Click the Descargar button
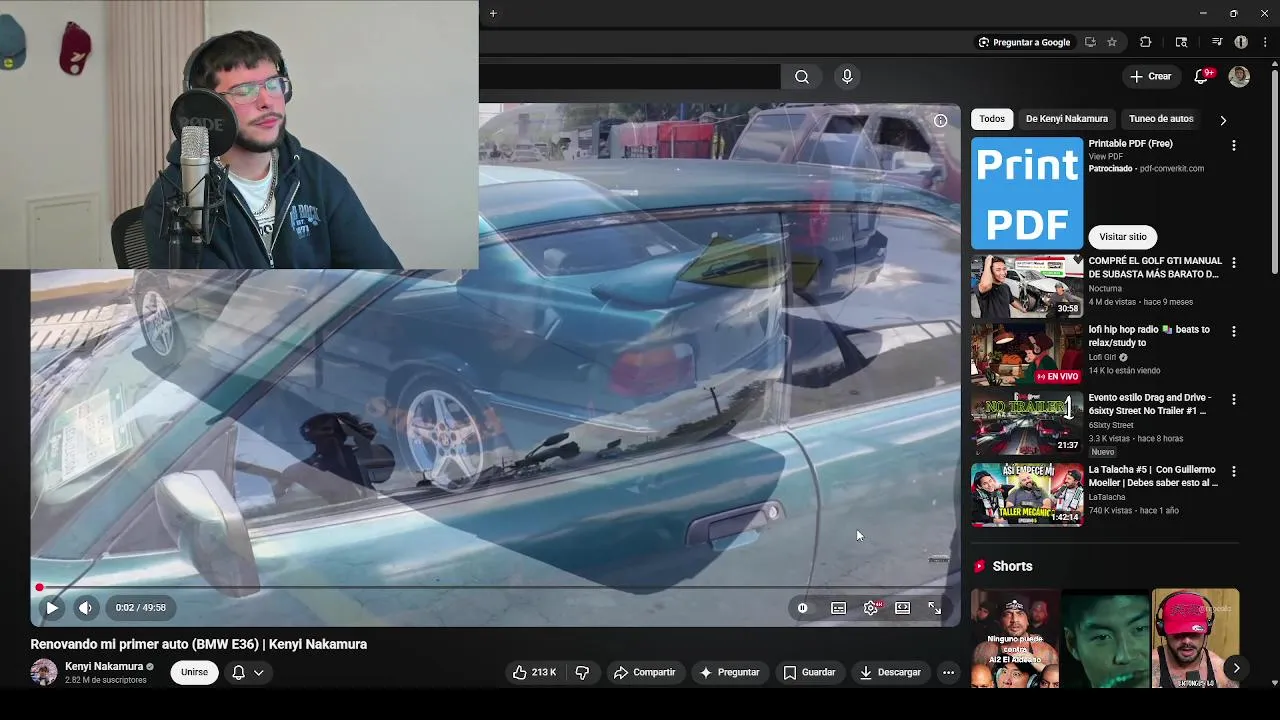This screenshot has height=720, width=1280. [890, 672]
